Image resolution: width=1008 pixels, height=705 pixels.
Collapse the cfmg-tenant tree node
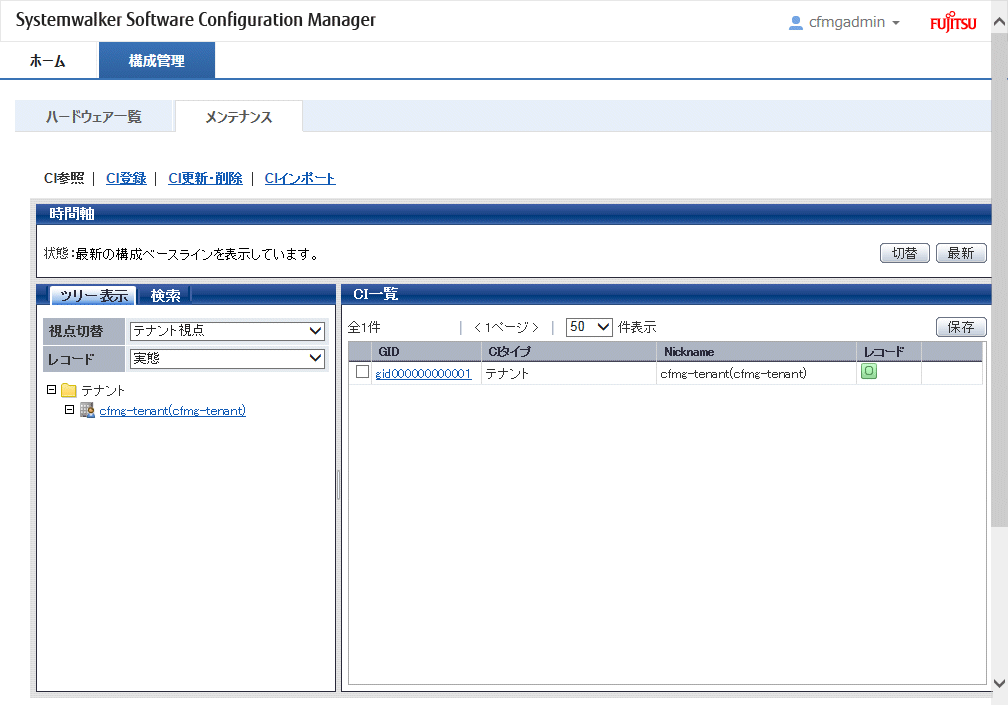[x=69, y=409]
